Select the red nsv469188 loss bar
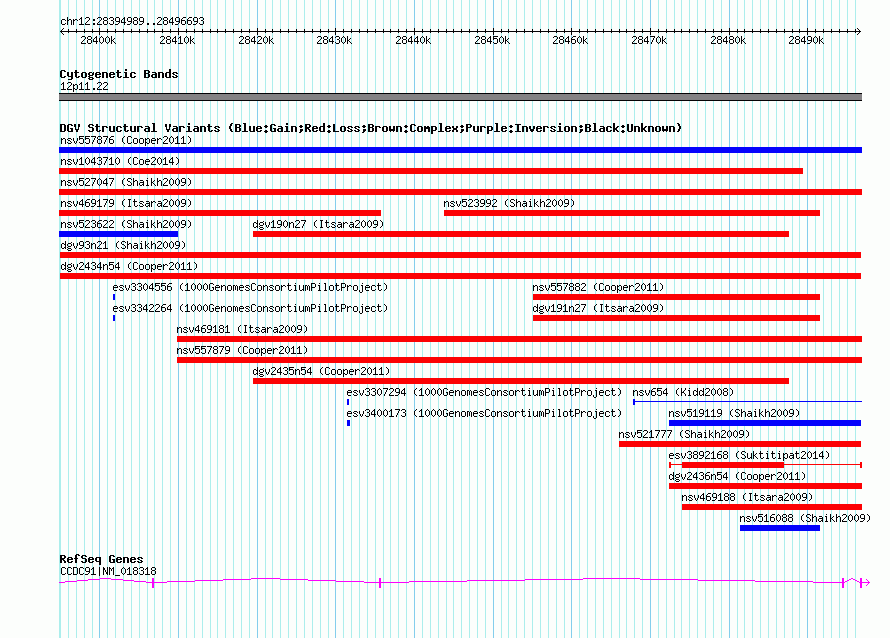The image size is (890, 638). coord(772,507)
